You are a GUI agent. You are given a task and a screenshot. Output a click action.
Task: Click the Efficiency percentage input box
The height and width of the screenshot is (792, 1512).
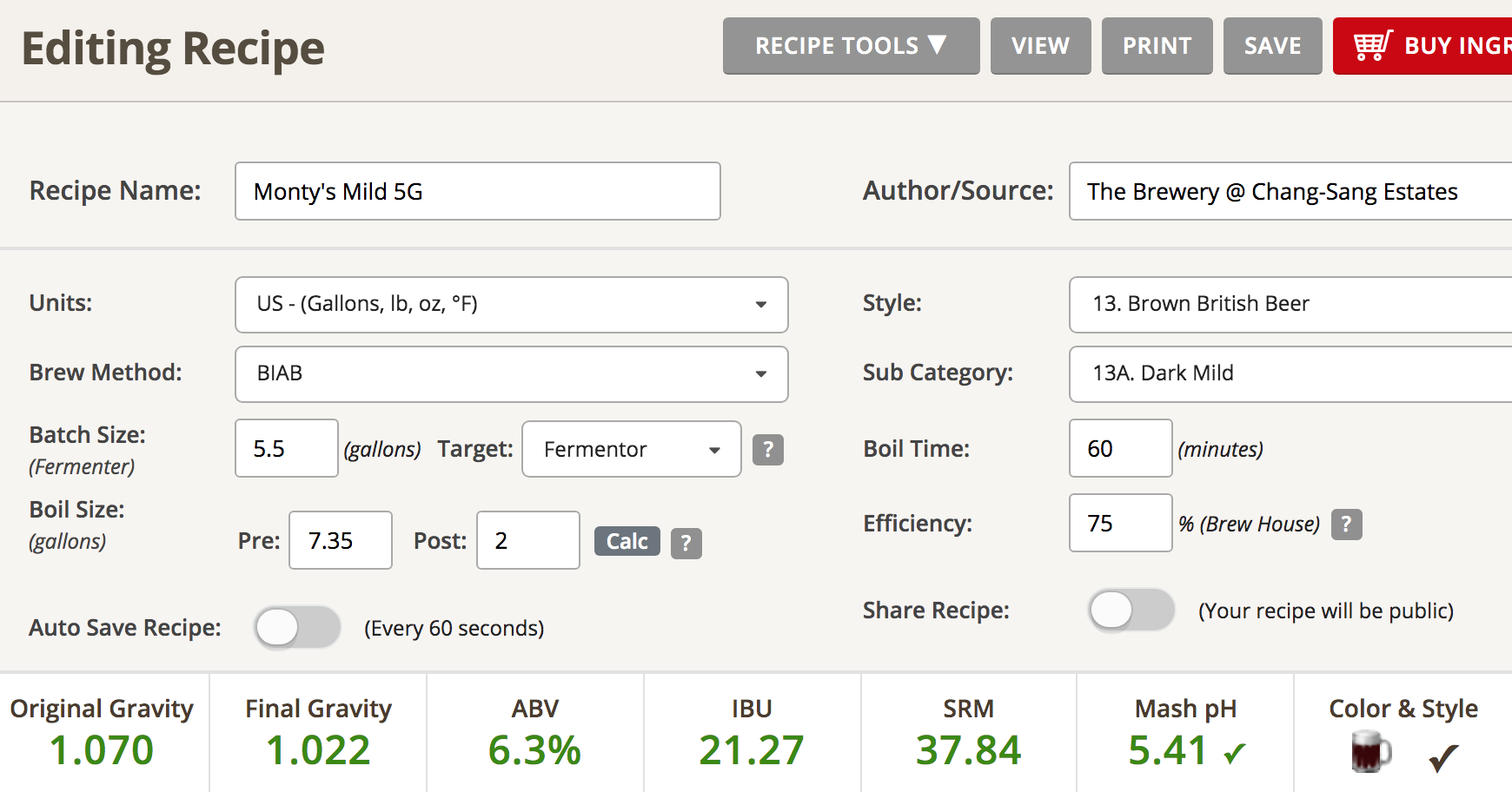(x=1120, y=523)
